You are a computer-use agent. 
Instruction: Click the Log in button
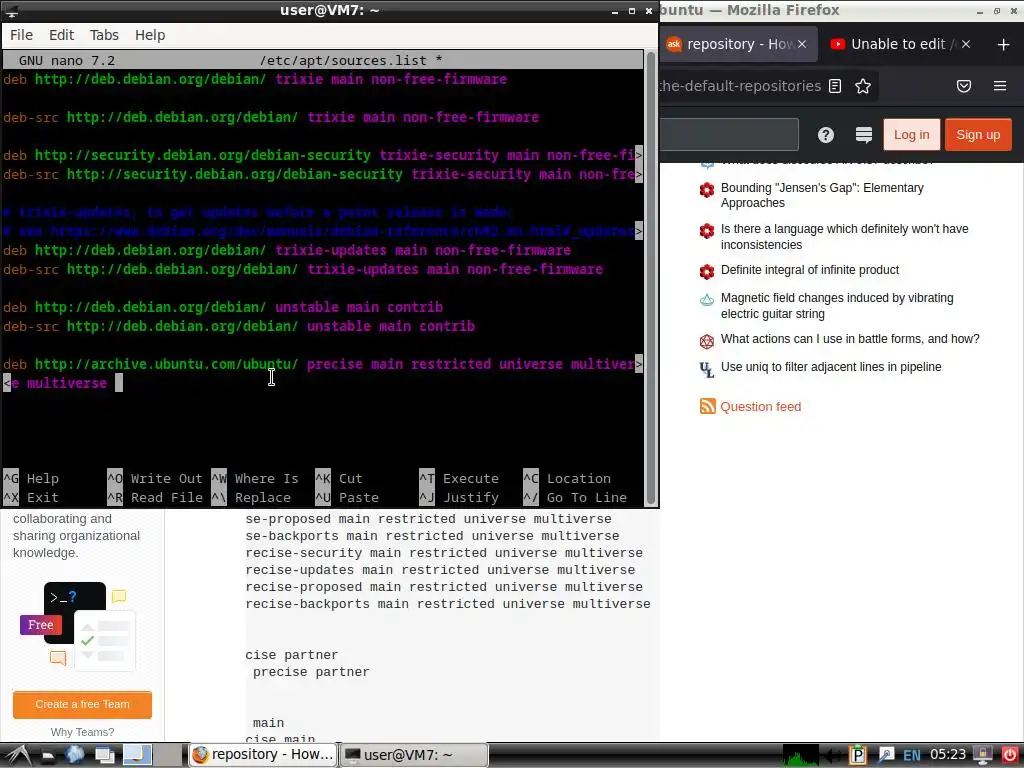[x=911, y=135]
